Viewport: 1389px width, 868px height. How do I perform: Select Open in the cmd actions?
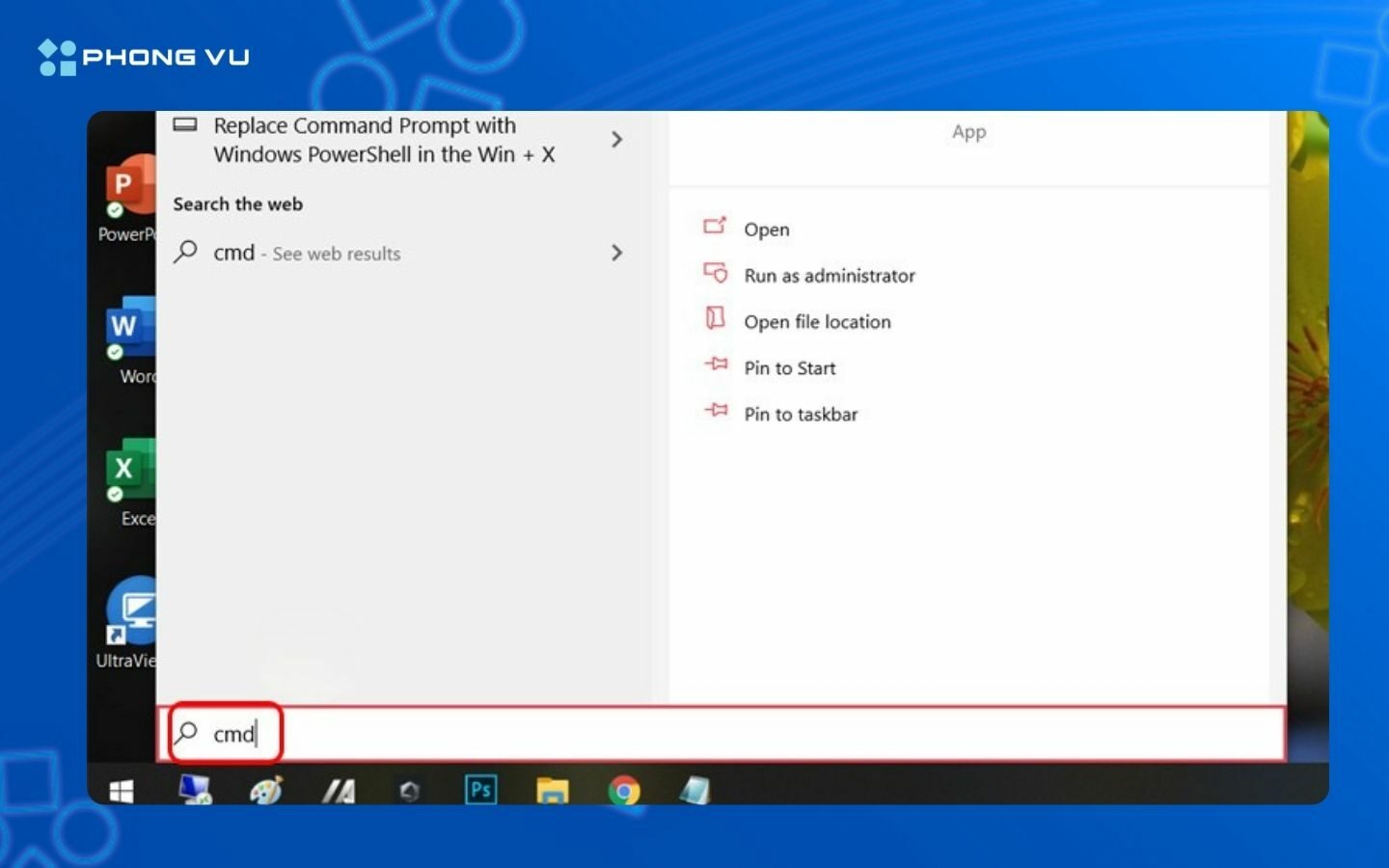pos(767,230)
